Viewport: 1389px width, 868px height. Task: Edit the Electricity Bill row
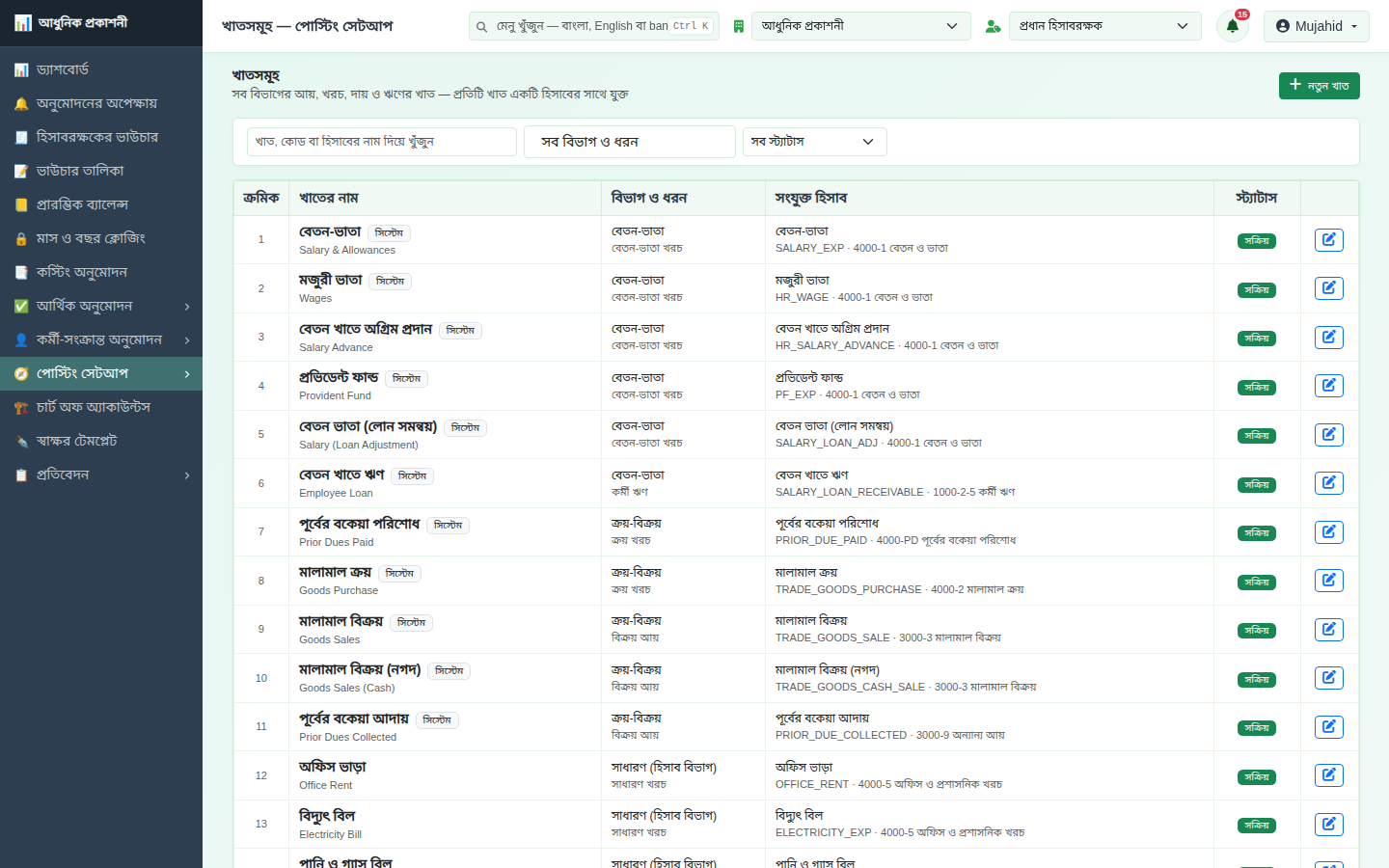pos(1328,825)
